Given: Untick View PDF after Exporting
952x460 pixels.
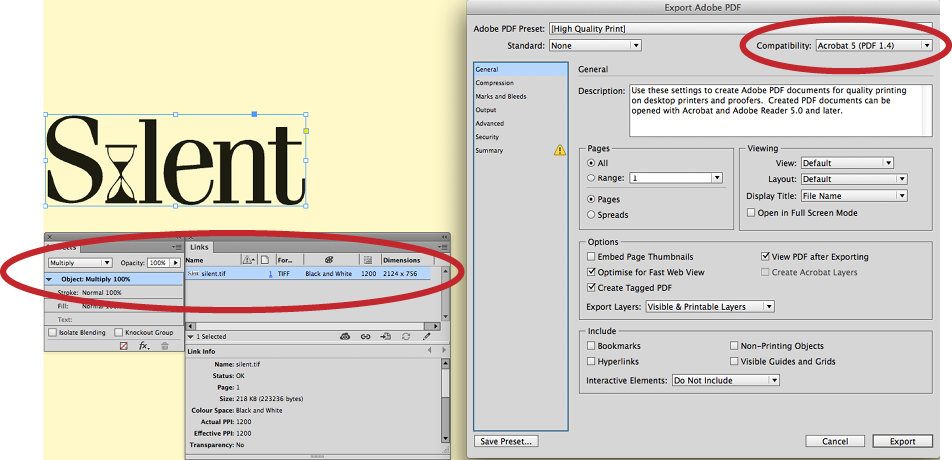Looking at the screenshot, I should tap(765, 257).
